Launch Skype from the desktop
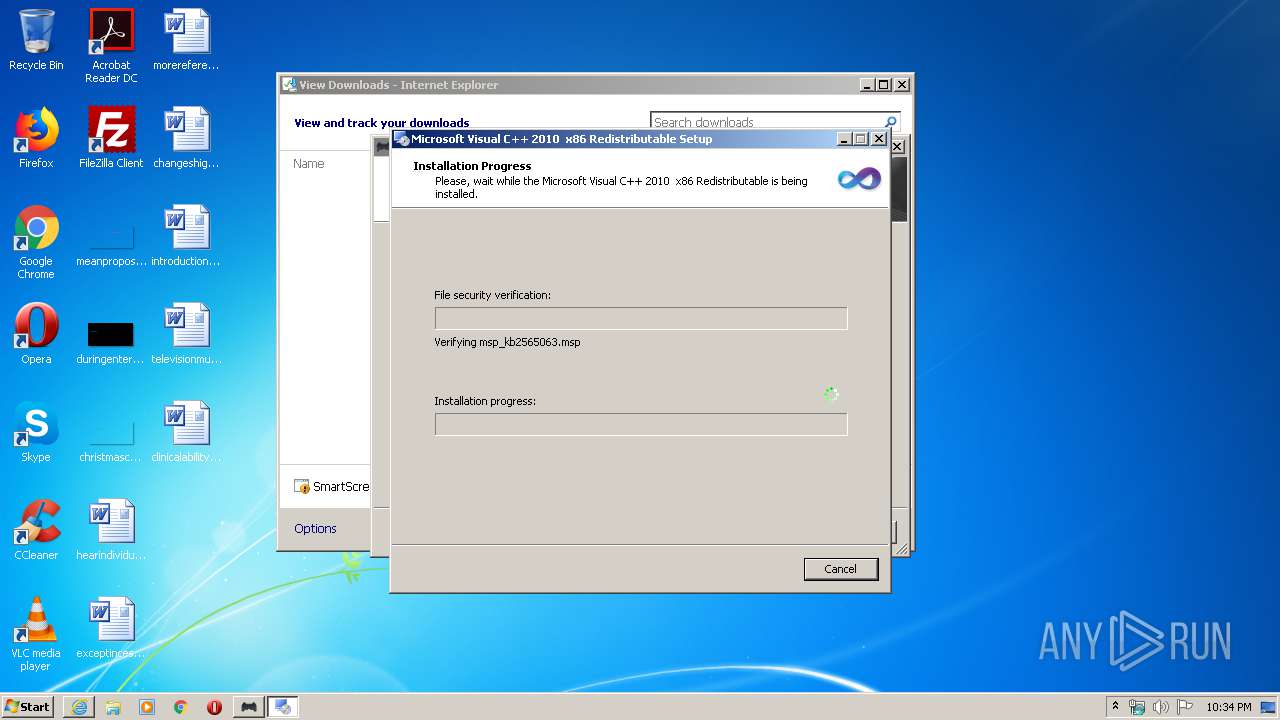This screenshot has width=1280, height=720. pos(36,432)
